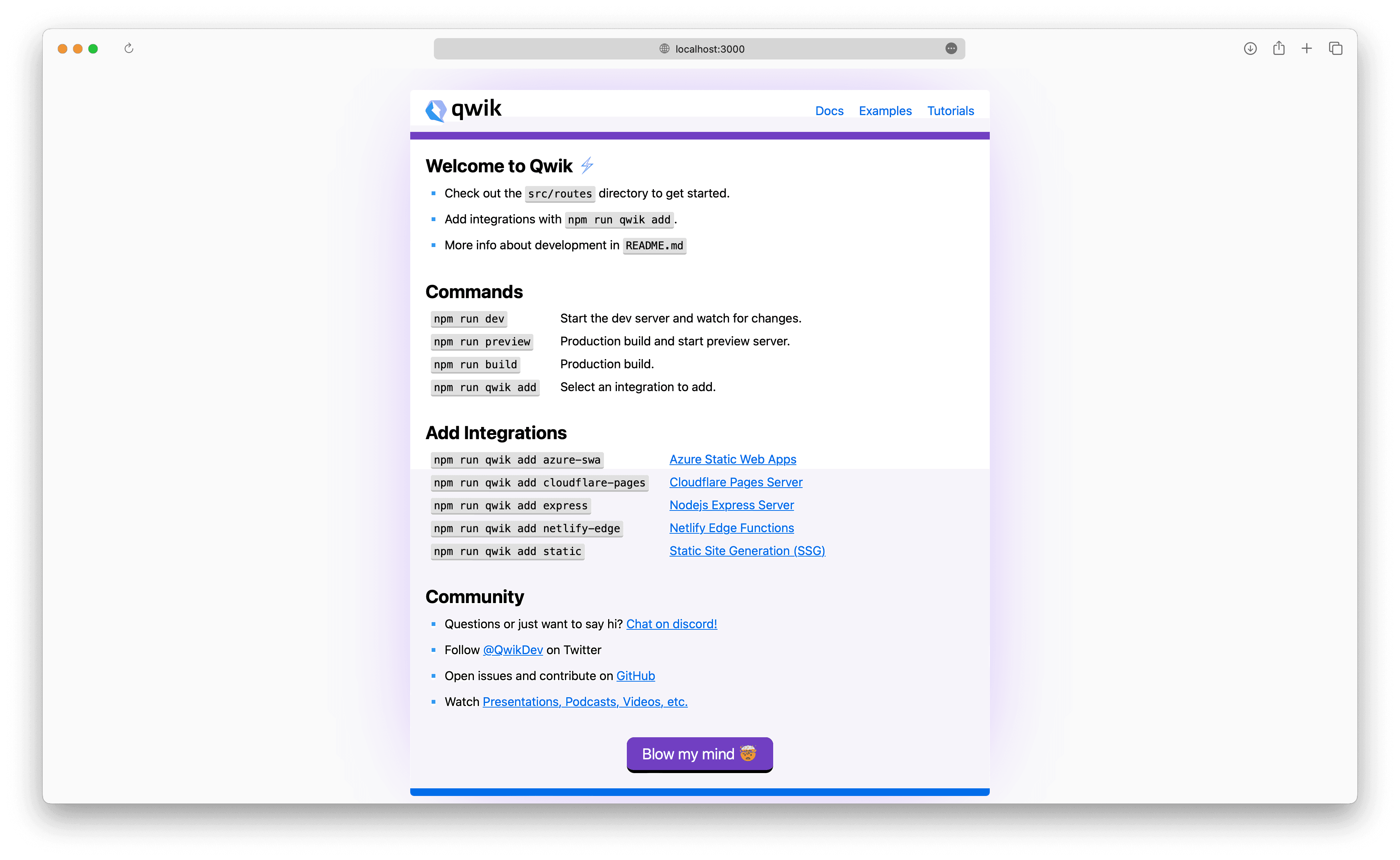Open the Nodejs Express Server link

pos(731,505)
